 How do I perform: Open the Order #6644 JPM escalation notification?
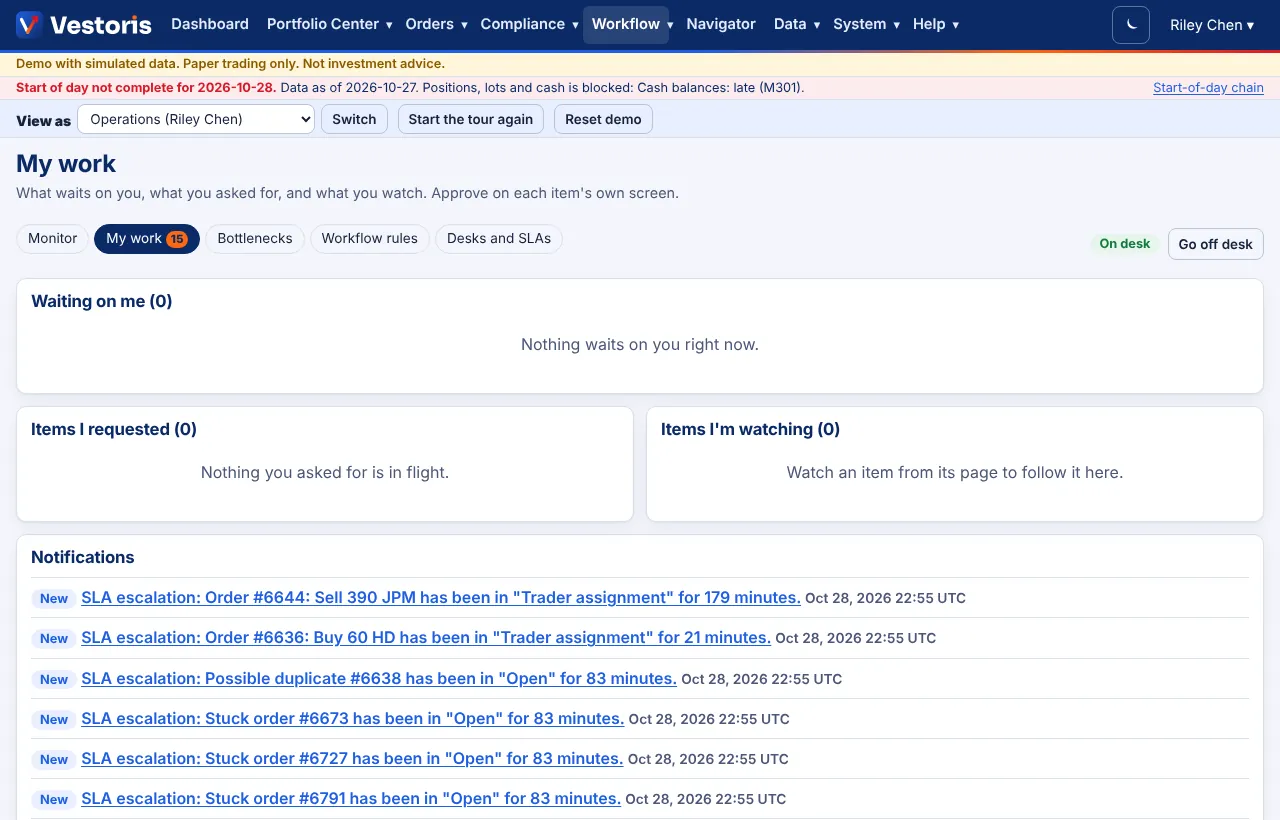click(441, 598)
